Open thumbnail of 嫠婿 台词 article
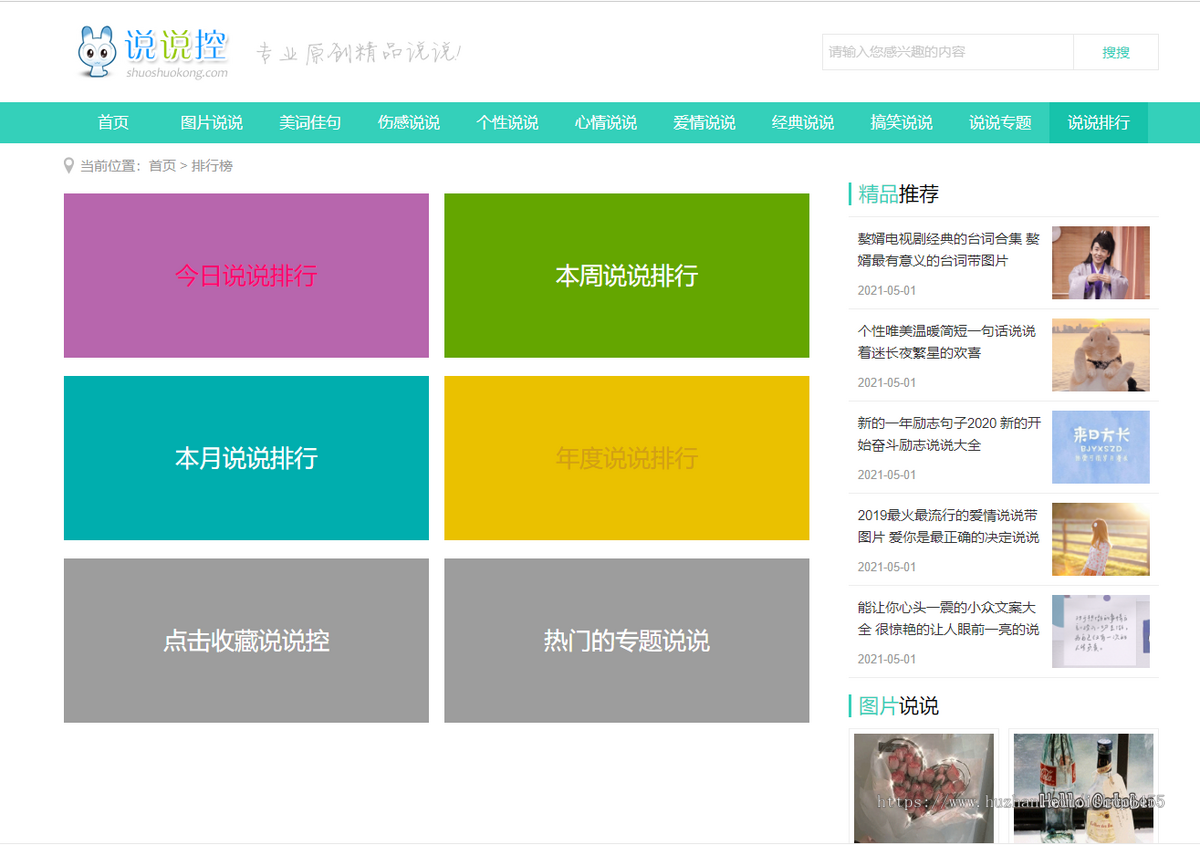 pos(1100,262)
